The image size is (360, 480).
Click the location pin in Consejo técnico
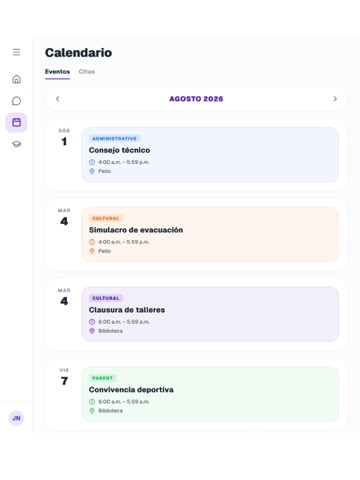pyautogui.click(x=92, y=171)
